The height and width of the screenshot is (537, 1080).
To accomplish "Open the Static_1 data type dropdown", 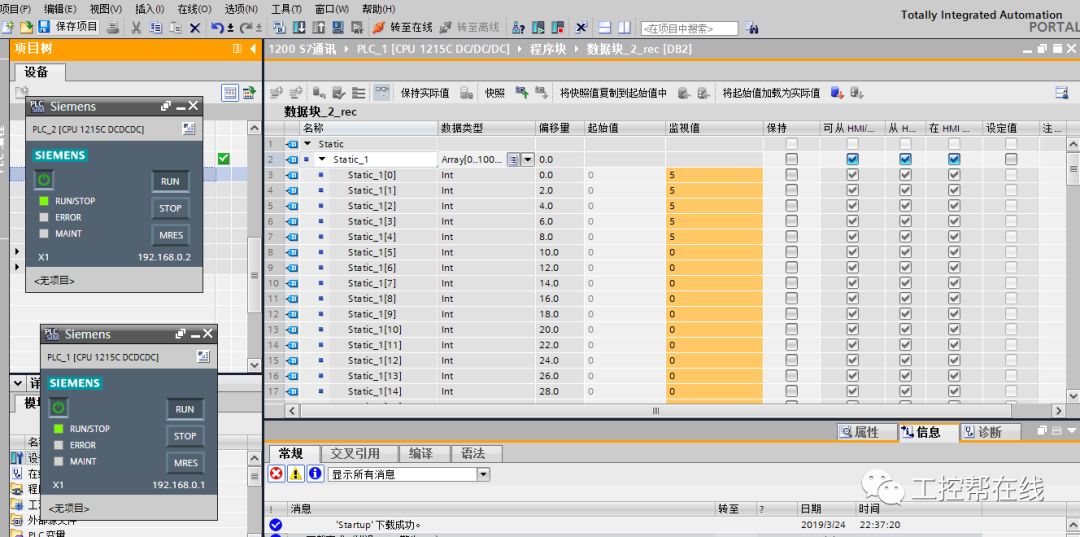I will (x=528, y=160).
